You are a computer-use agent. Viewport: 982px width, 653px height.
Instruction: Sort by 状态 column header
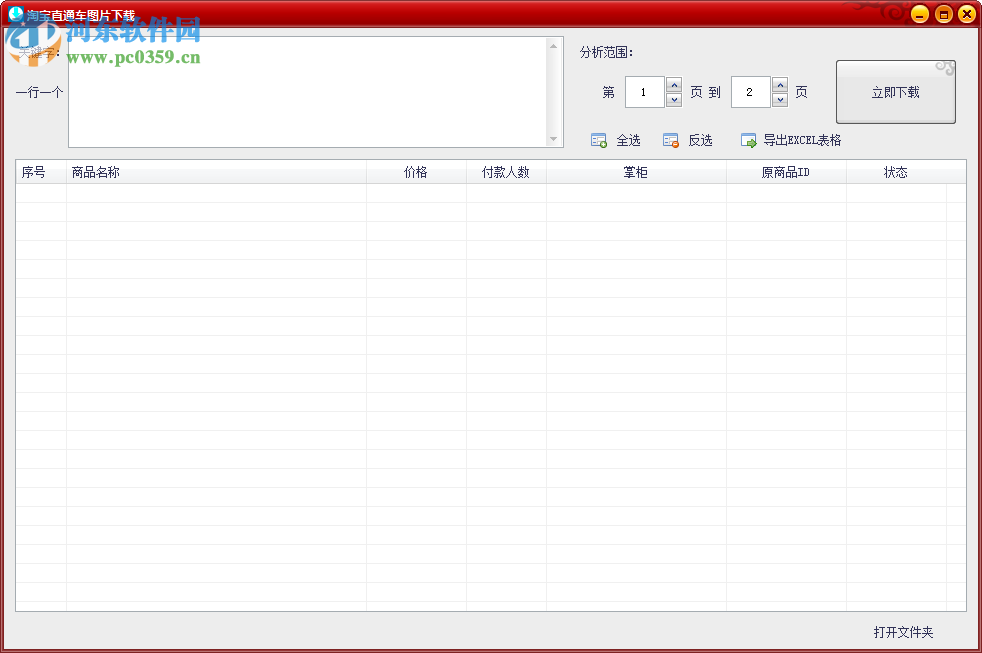point(896,172)
